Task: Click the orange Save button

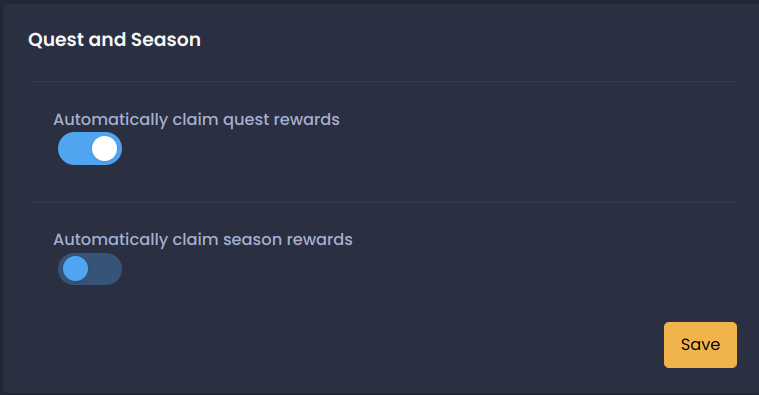Action: click(700, 345)
